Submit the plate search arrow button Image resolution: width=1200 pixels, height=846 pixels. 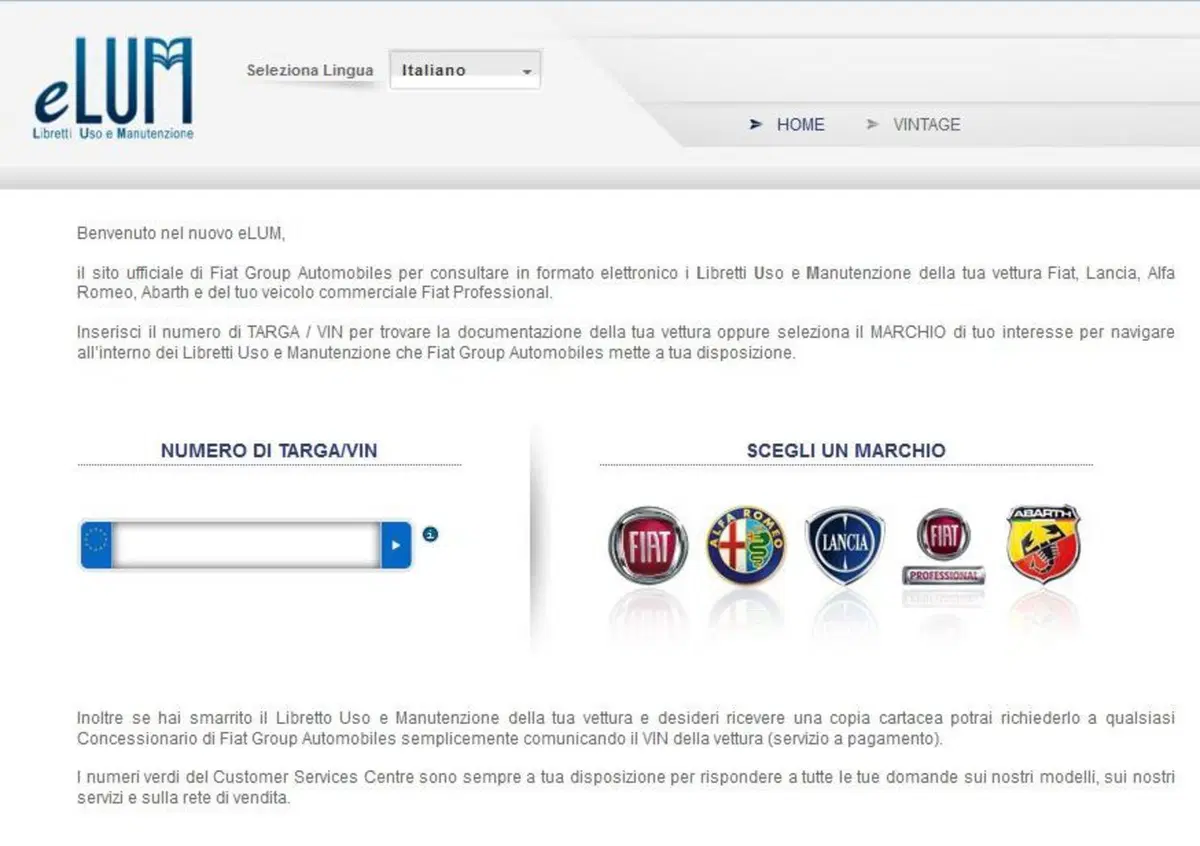tap(396, 545)
